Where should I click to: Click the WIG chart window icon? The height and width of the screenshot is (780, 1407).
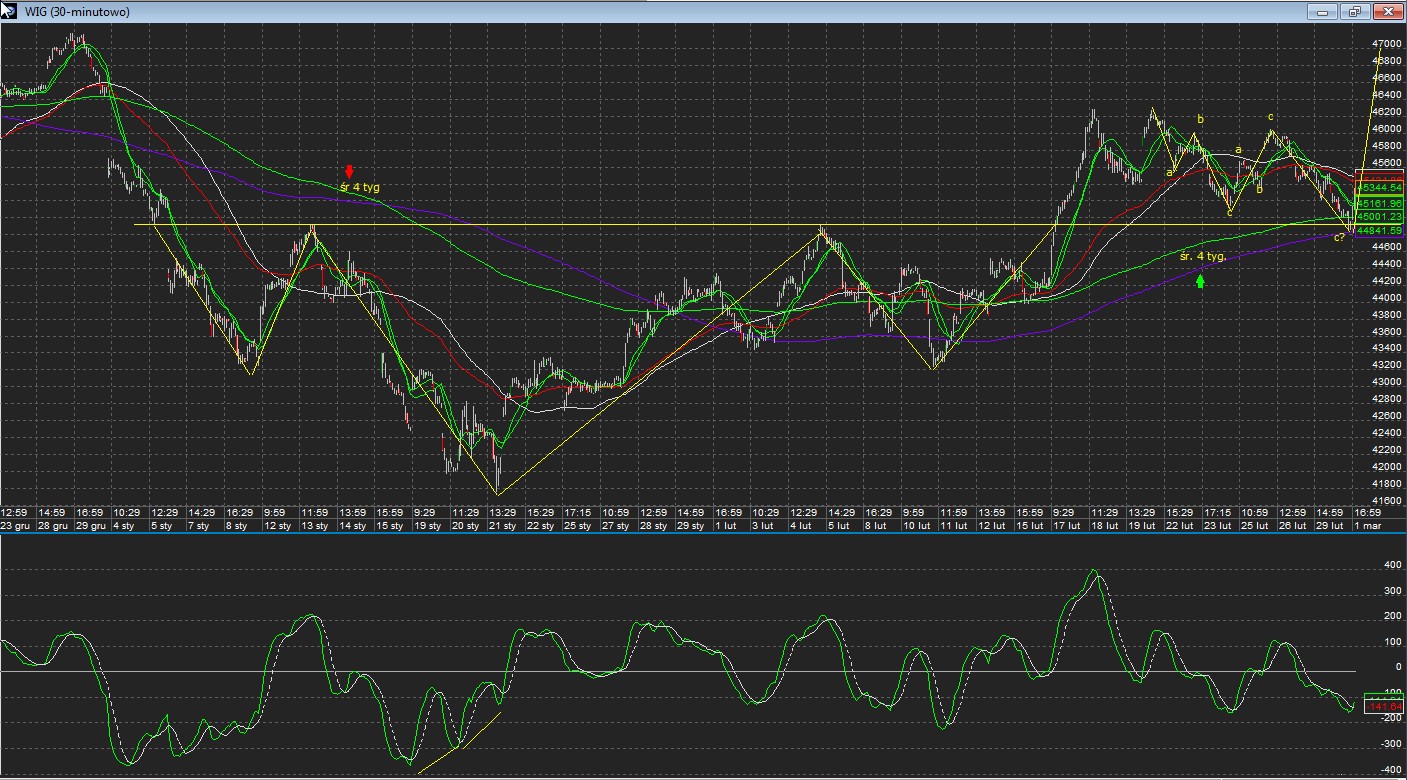(x=11, y=12)
